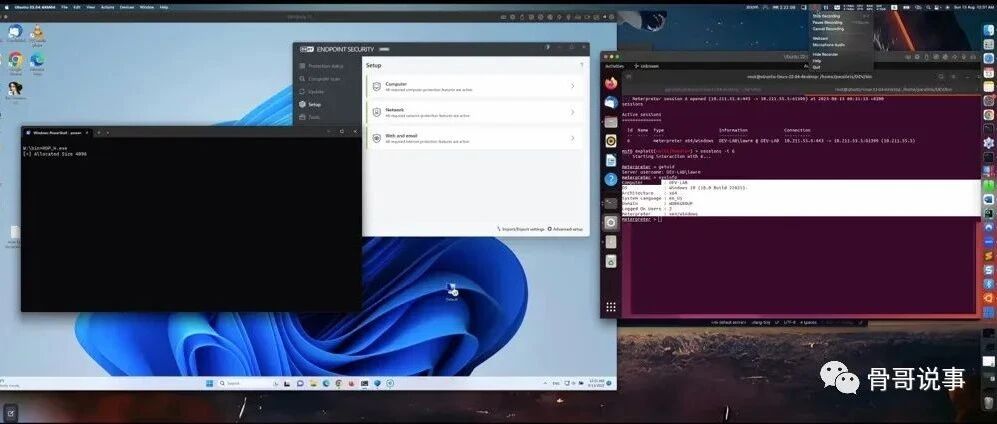Image resolution: width=997 pixels, height=424 pixels.
Task: Add a new PowerShell tab with plus
Action: point(99,133)
